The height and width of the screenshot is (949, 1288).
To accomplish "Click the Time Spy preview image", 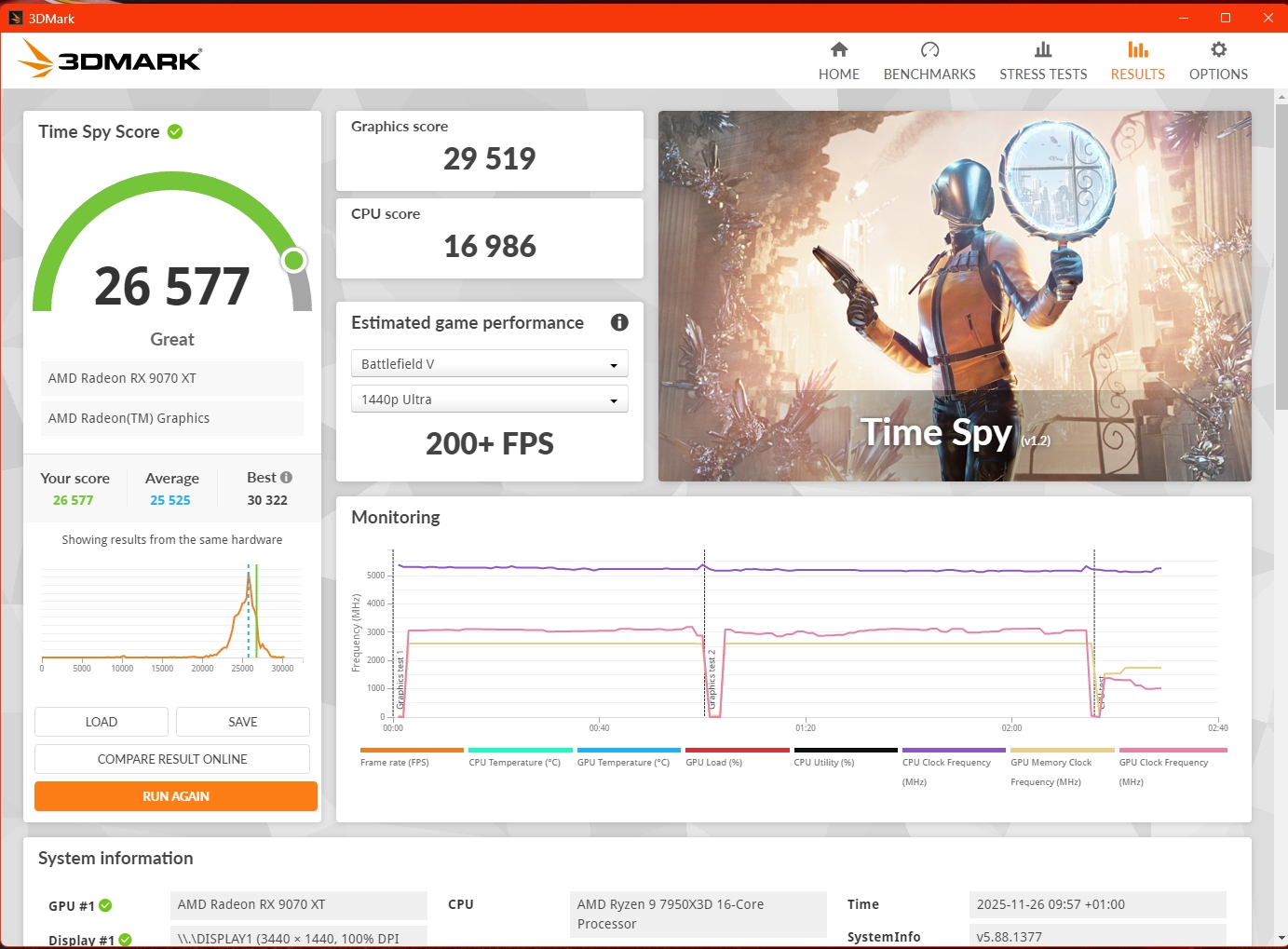I will 955,296.
